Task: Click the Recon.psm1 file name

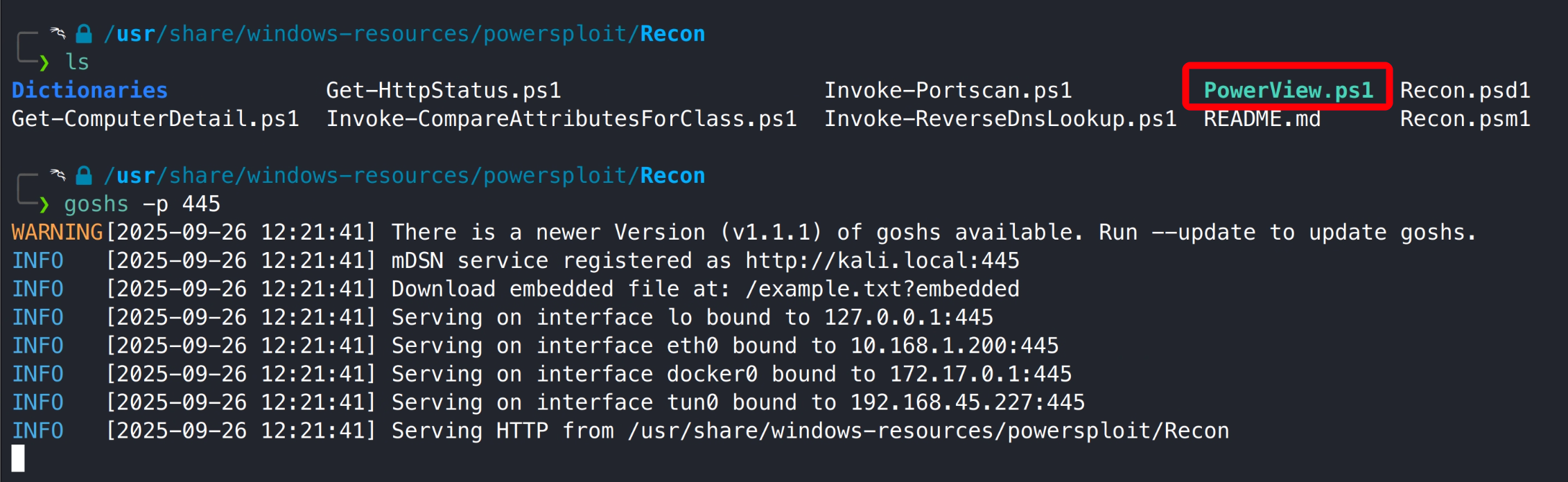Action: pyautogui.click(x=1465, y=118)
